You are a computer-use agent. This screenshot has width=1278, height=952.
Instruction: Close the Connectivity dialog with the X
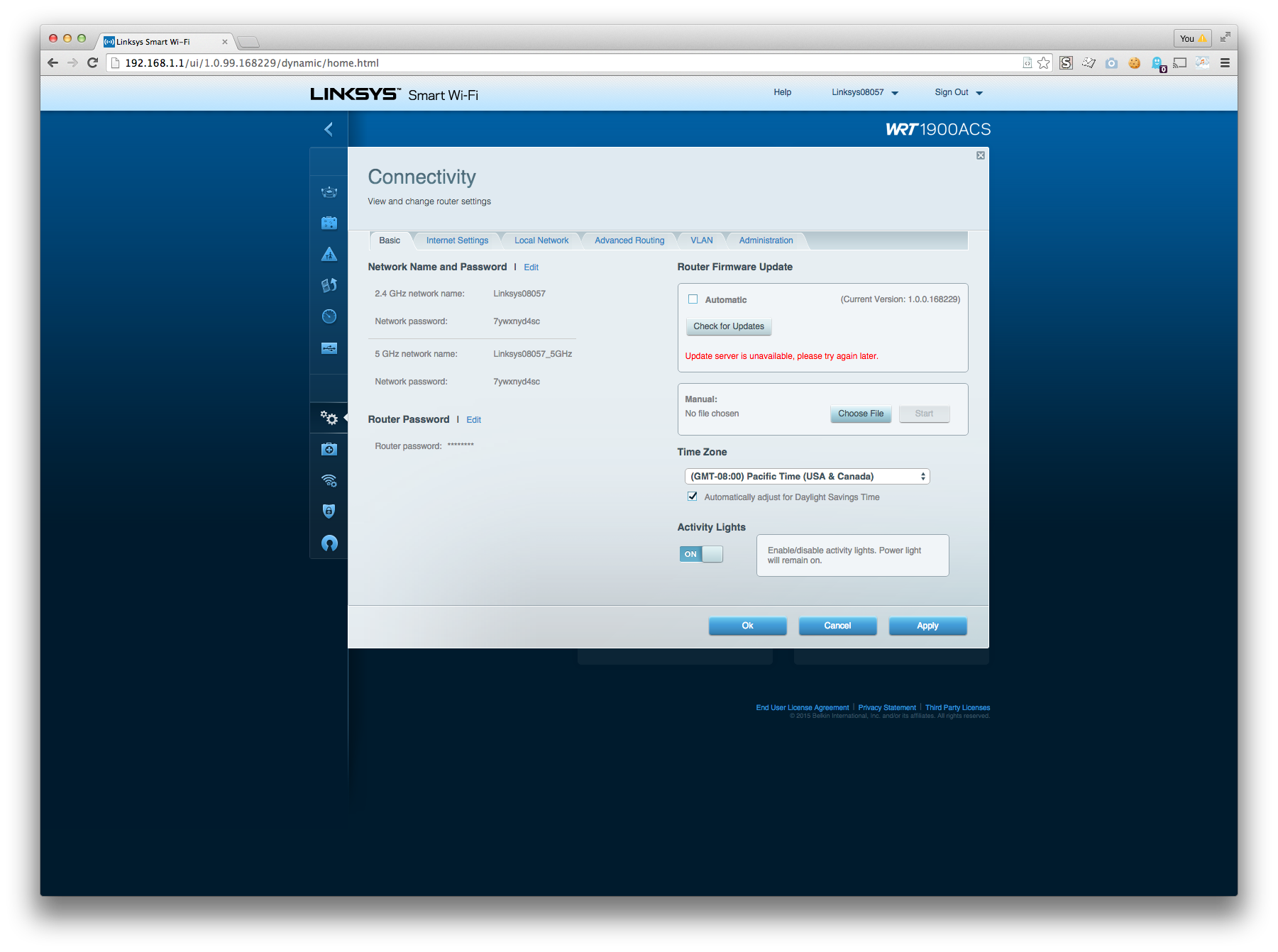coord(980,155)
